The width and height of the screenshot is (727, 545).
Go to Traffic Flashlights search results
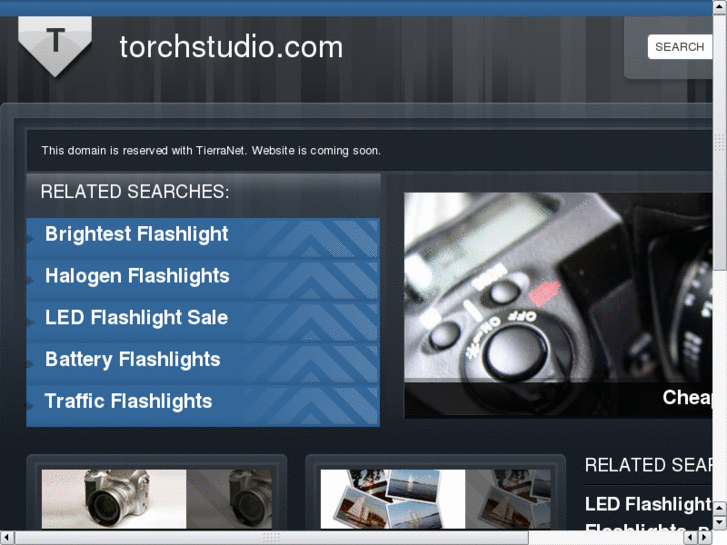(128, 401)
